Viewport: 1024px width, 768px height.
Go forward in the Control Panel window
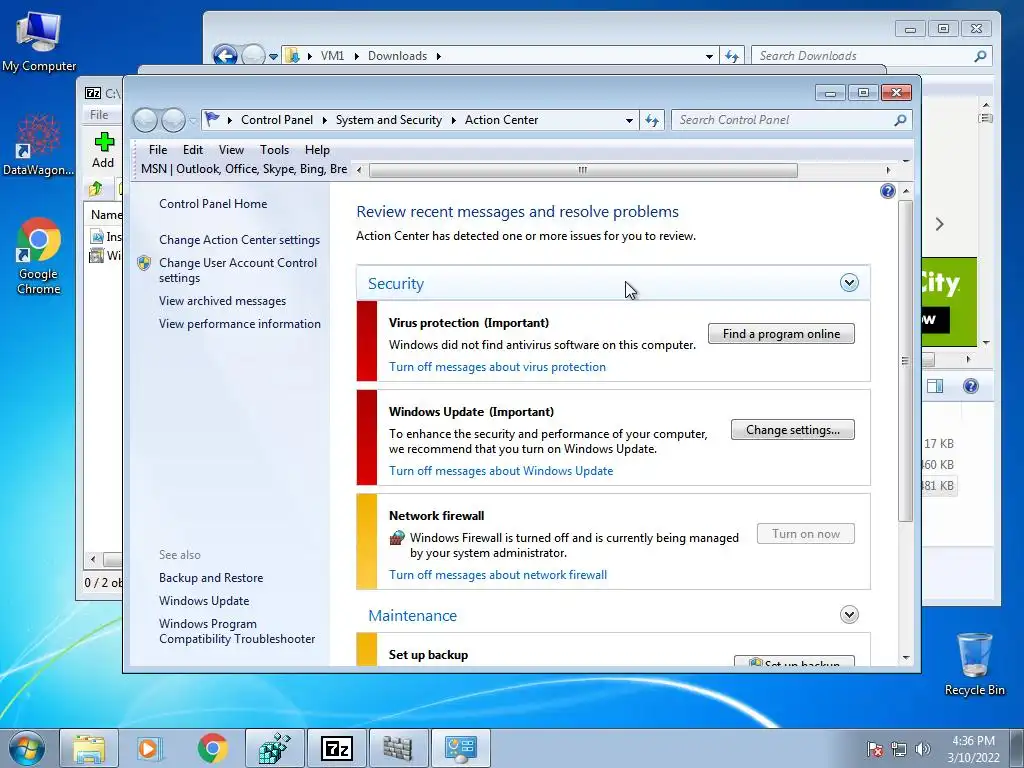click(173, 120)
